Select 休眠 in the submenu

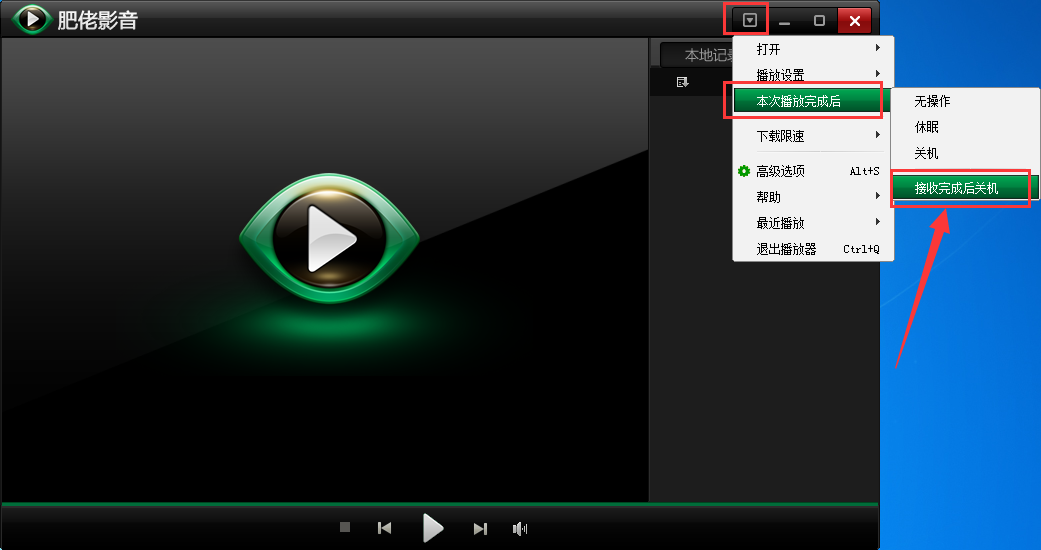965,127
